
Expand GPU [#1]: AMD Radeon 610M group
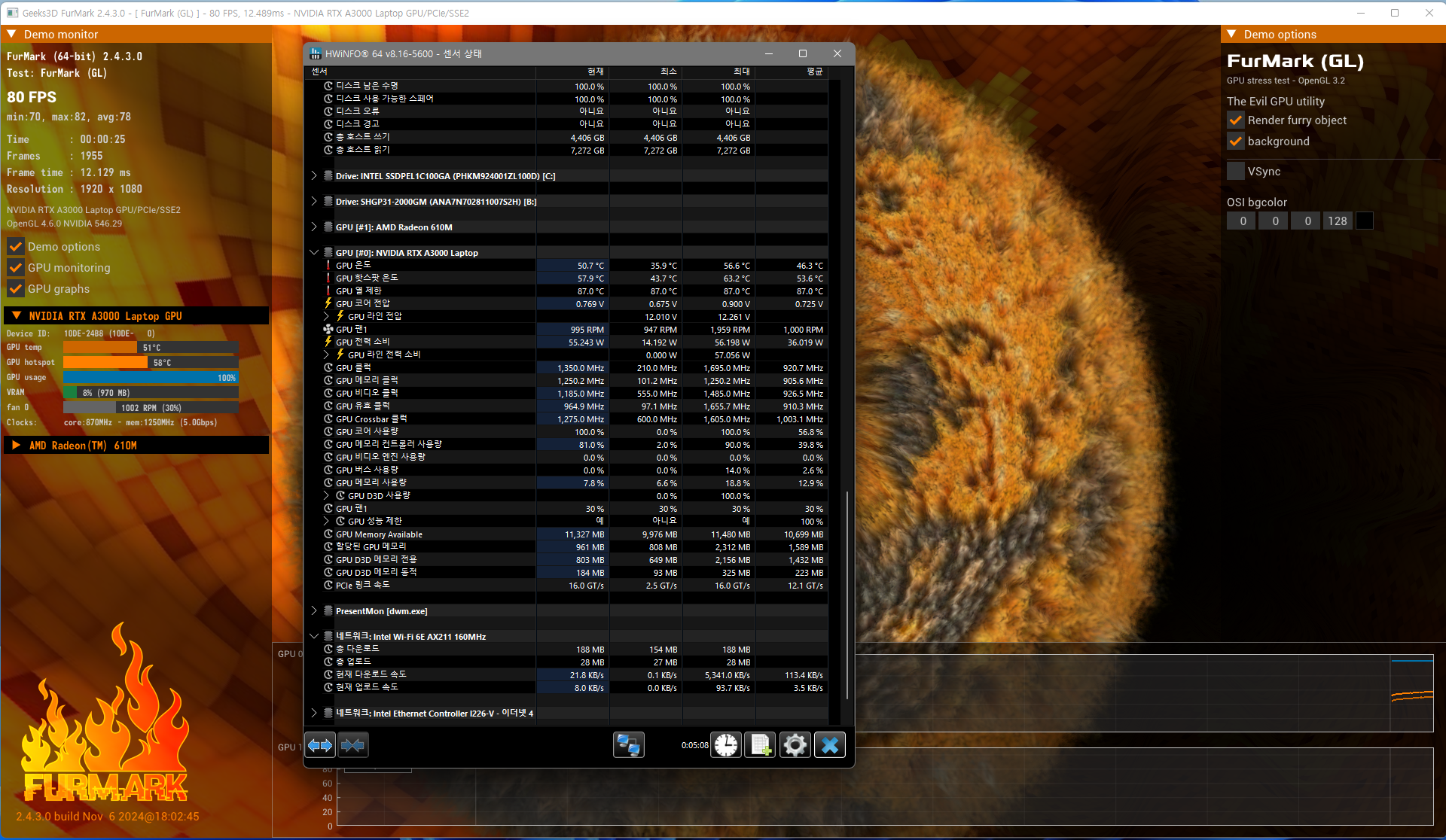point(314,227)
